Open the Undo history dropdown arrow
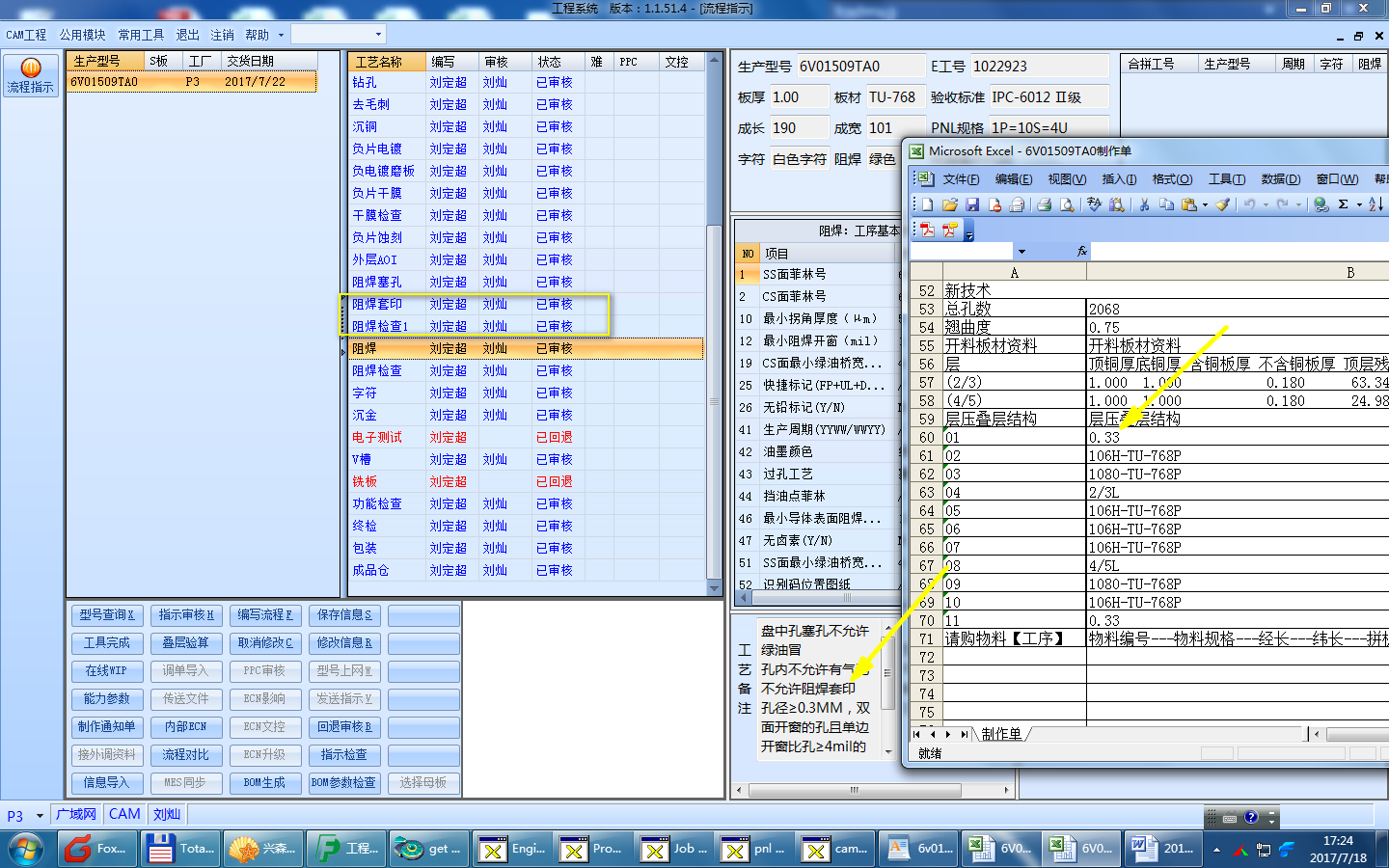The height and width of the screenshot is (868, 1389). pos(1265,204)
